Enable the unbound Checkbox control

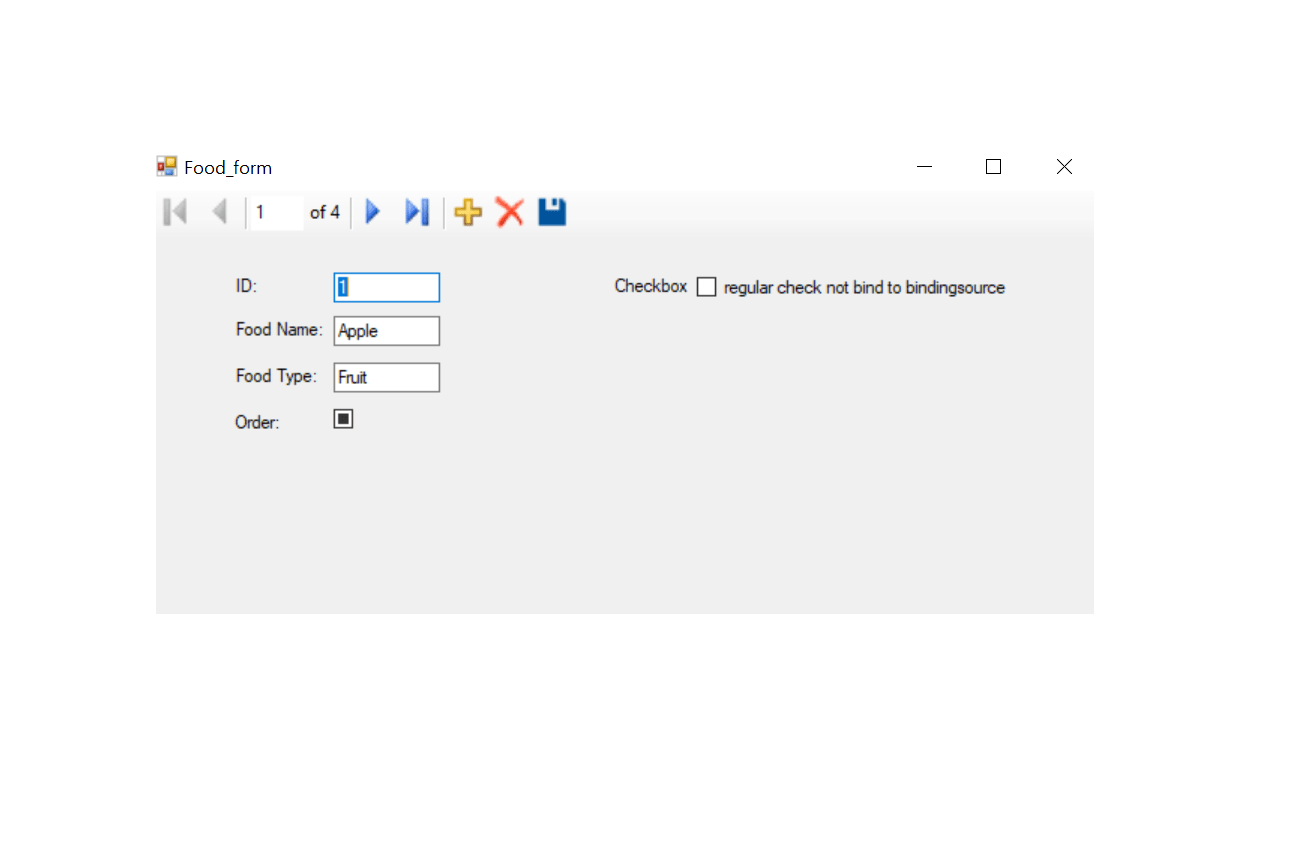pos(706,286)
